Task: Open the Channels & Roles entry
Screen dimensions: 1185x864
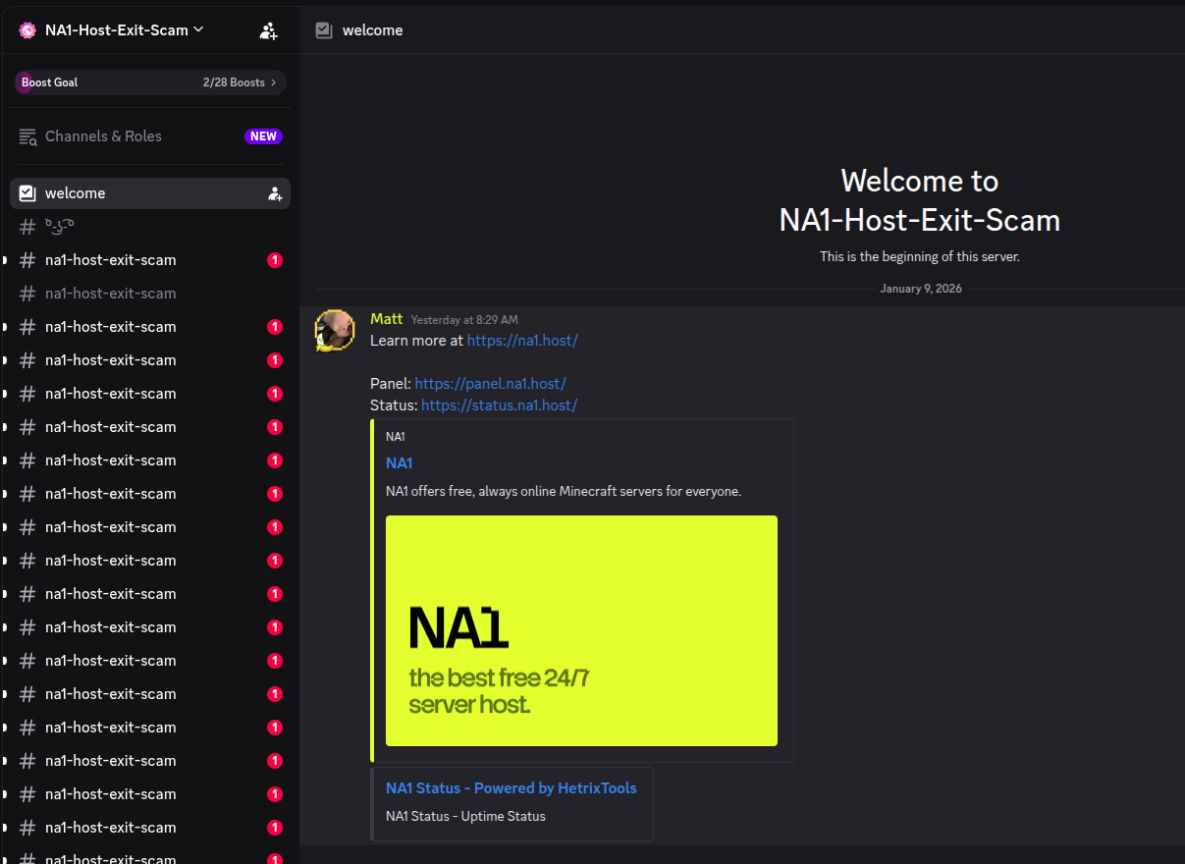Action: click(103, 137)
